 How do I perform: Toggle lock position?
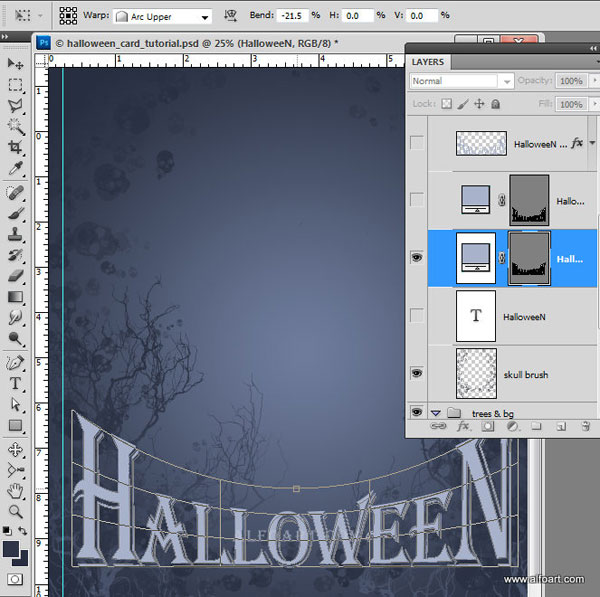[479, 104]
